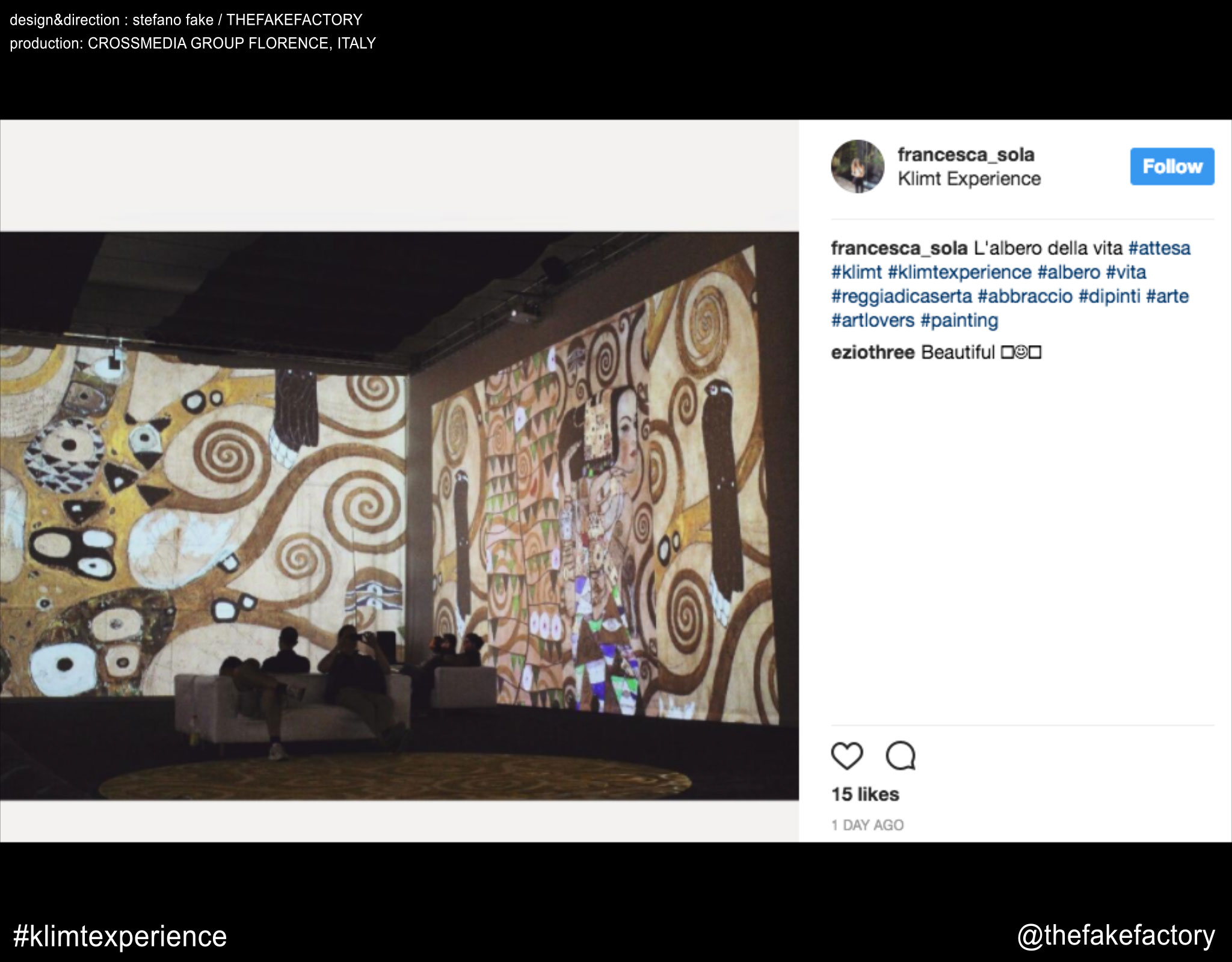Open the #klimt hashtag

(x=856, y=272)
